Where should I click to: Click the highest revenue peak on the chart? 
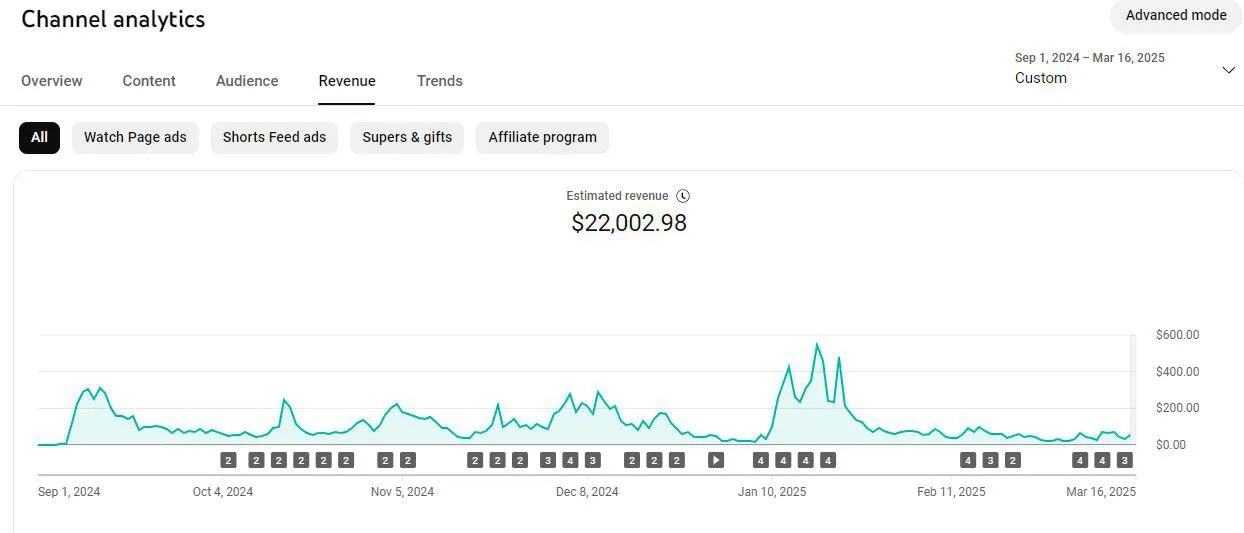(817, 345)
